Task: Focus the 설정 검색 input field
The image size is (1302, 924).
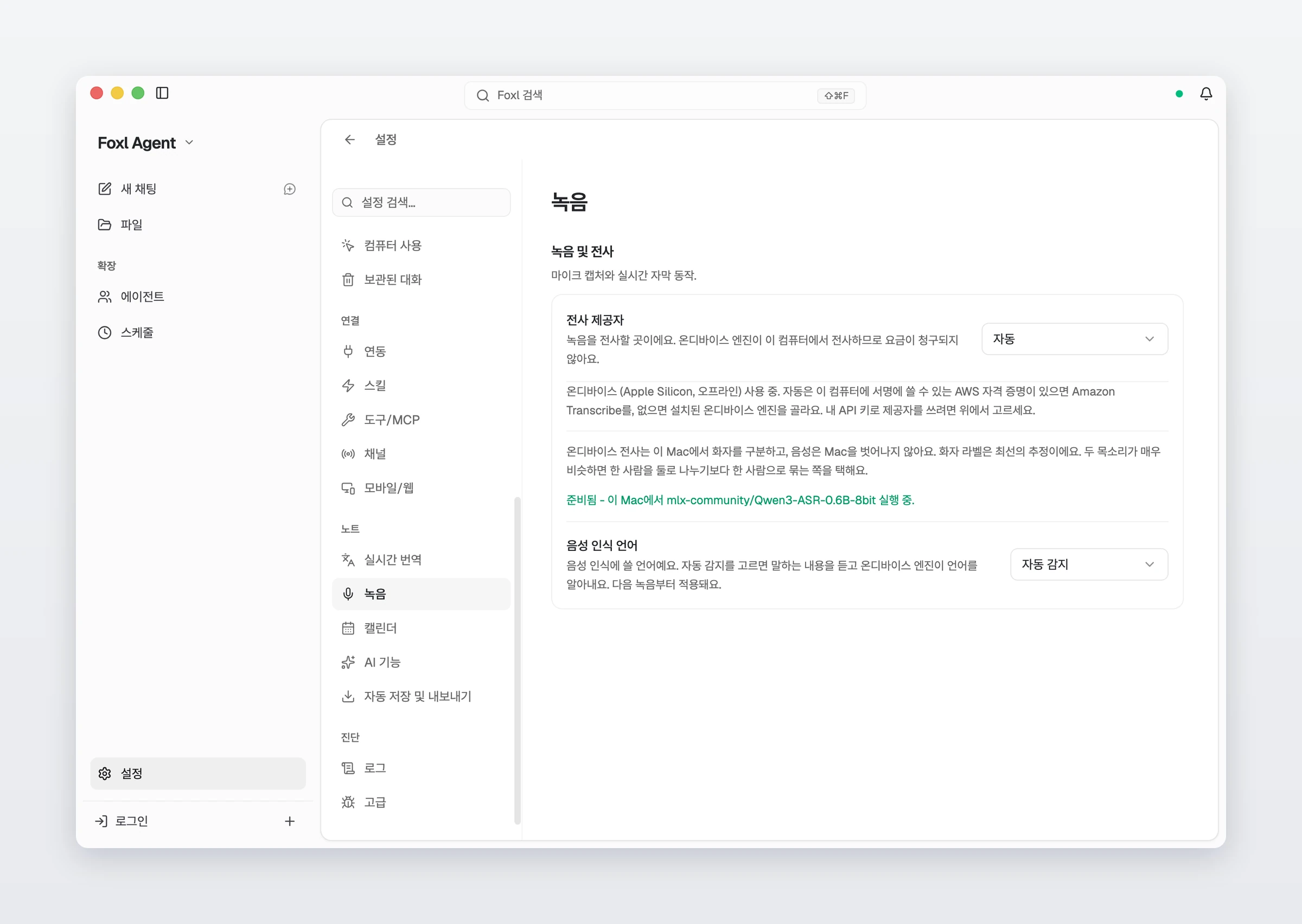Action: point(421,203)
